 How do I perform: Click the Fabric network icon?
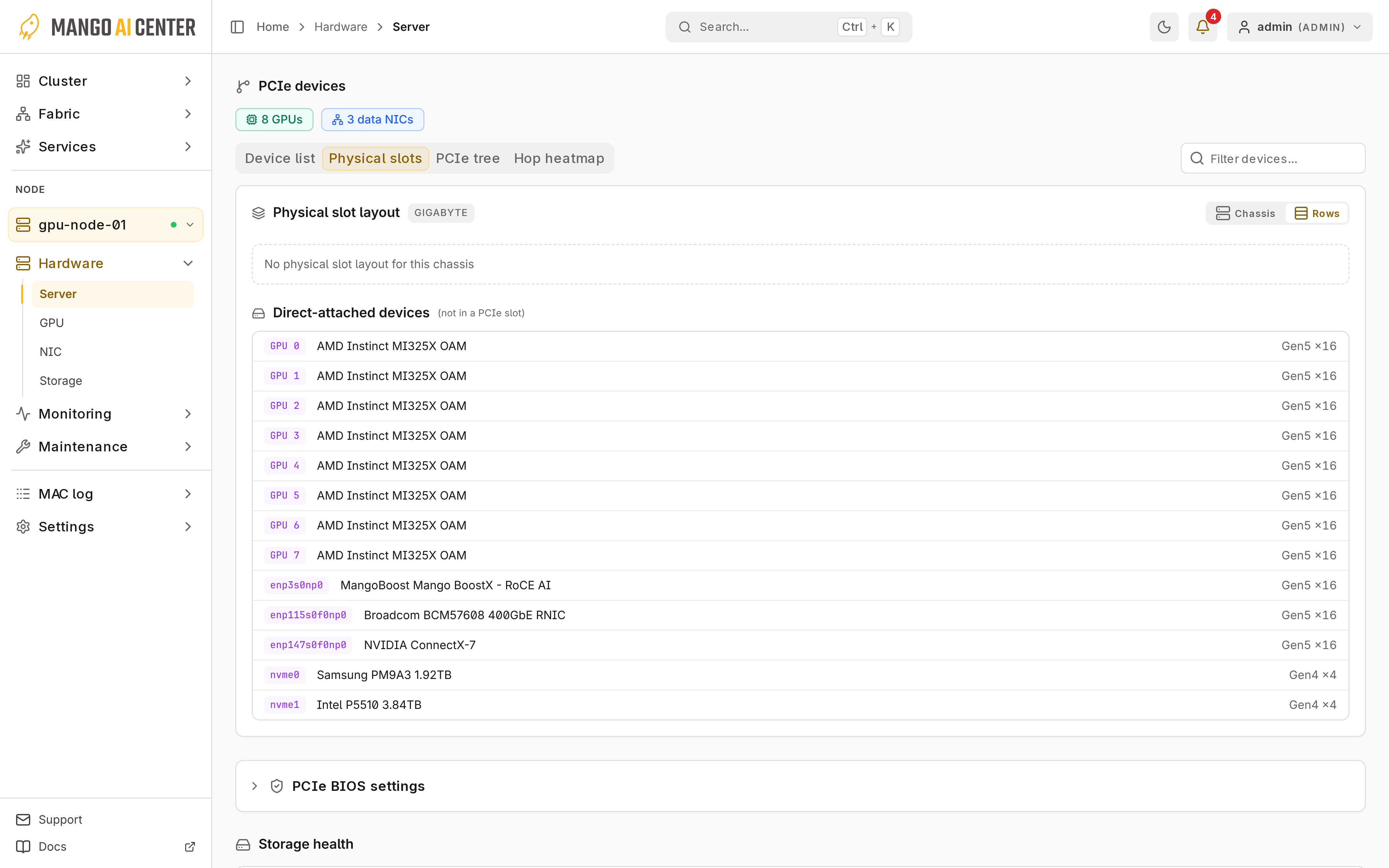click(23, 114)
